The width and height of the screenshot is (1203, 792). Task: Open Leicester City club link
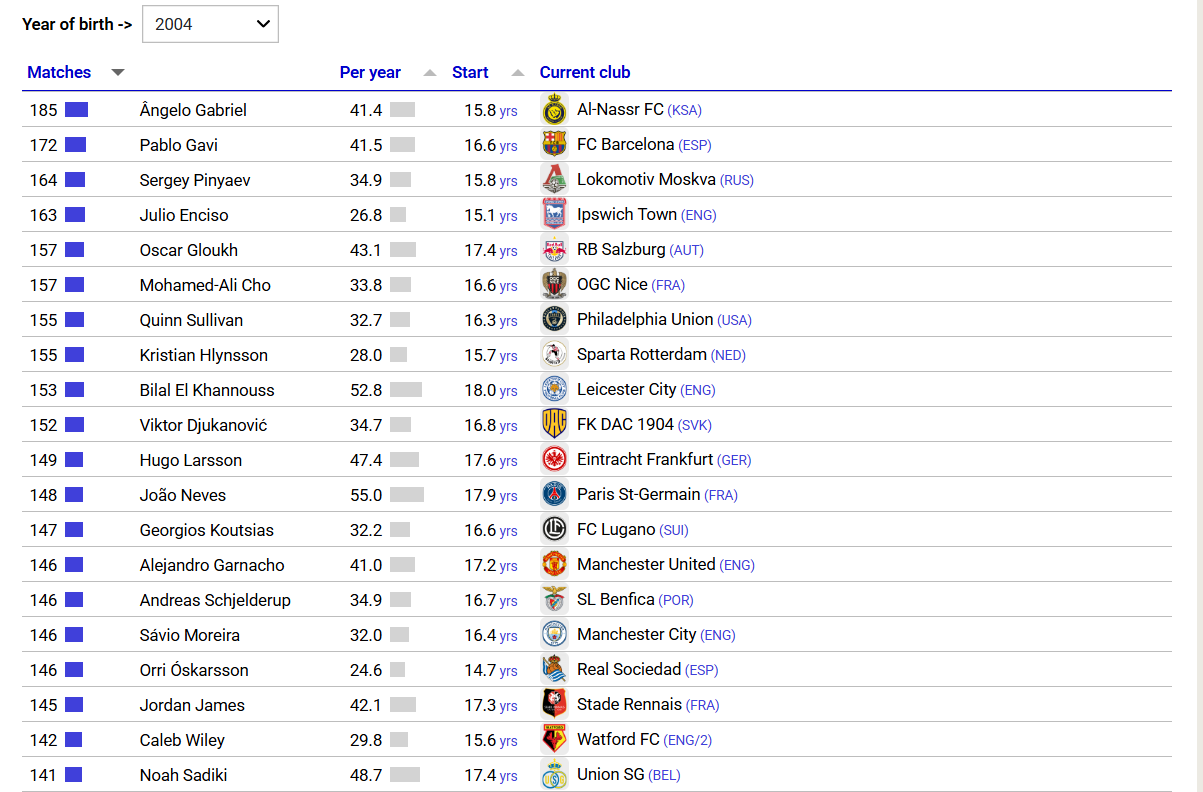[627, 390]
